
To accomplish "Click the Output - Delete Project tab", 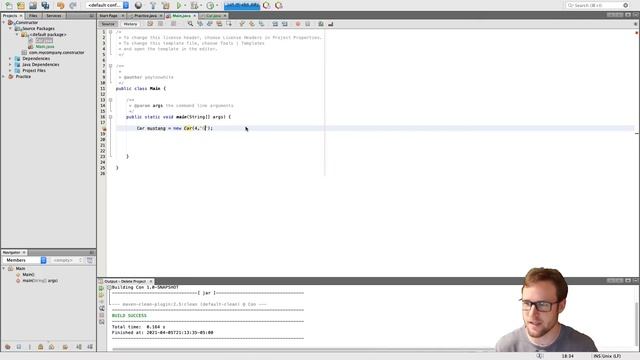I will (x=126, y=281).
